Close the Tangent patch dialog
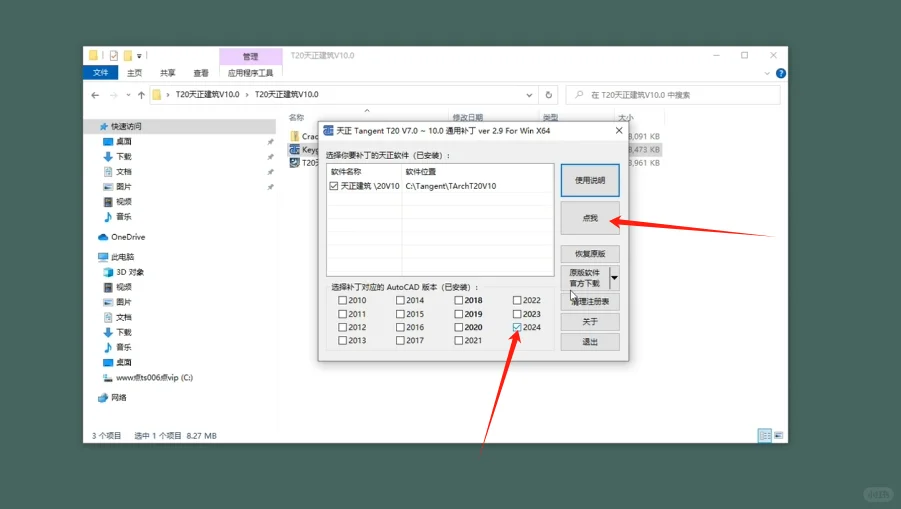This screenshot has width=901, height=509. (619, 131)
